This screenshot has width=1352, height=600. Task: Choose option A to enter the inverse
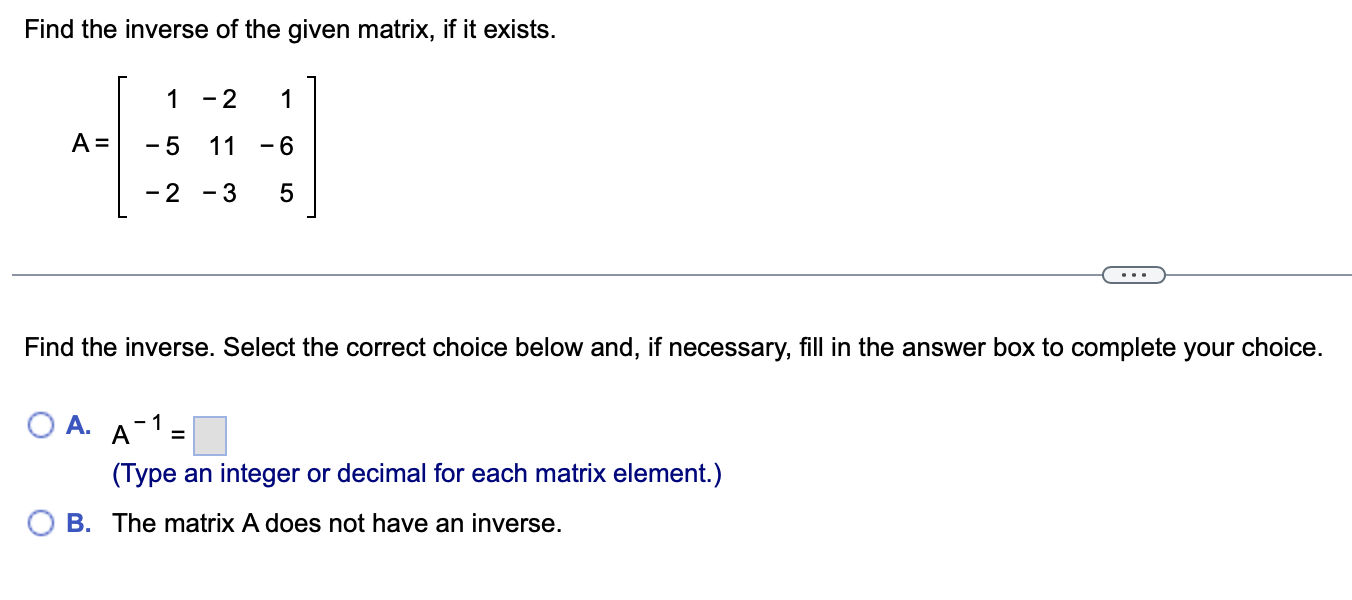coord(39,424)
